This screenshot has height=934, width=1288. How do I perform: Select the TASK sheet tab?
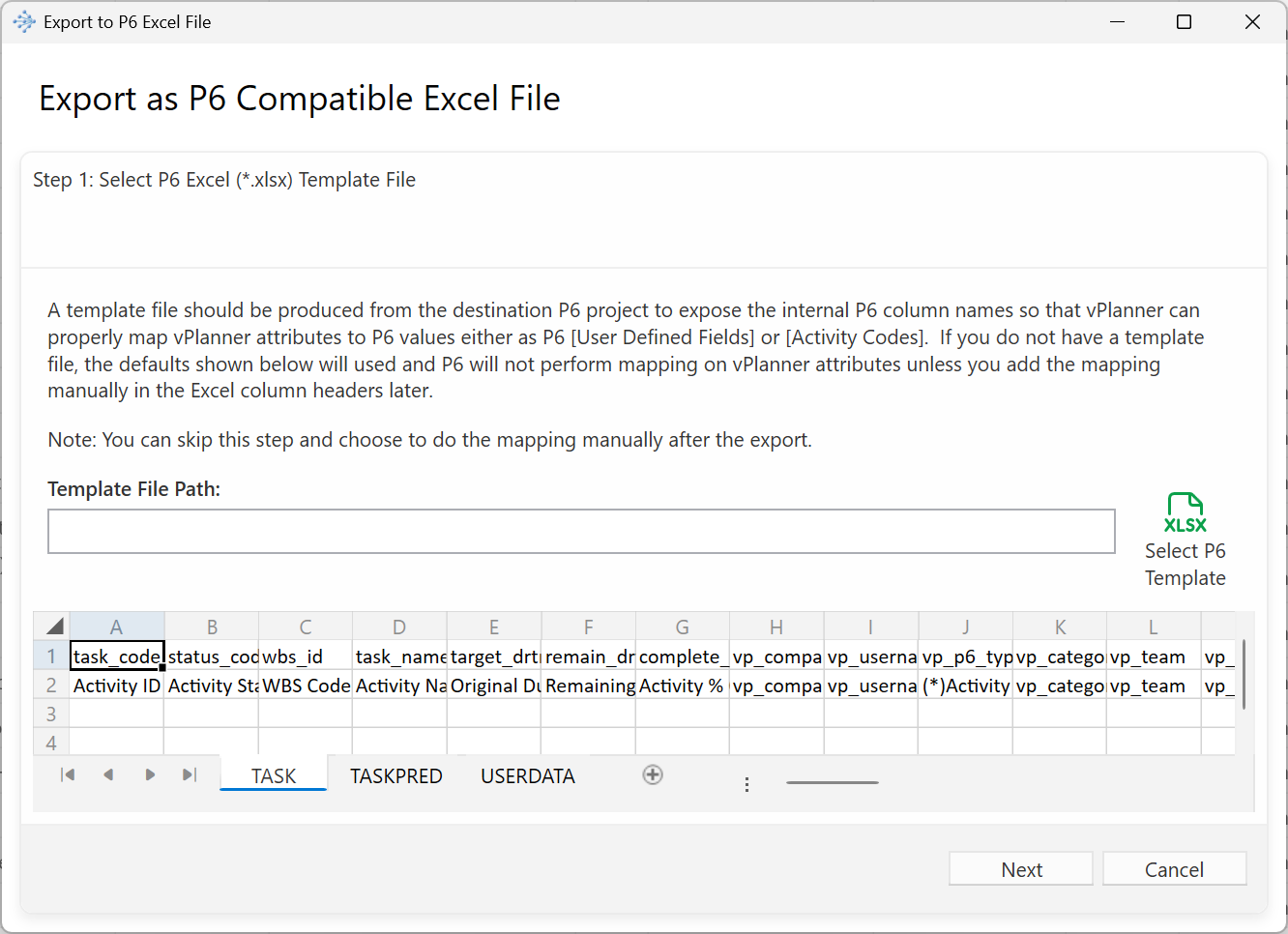click(274, 776)
